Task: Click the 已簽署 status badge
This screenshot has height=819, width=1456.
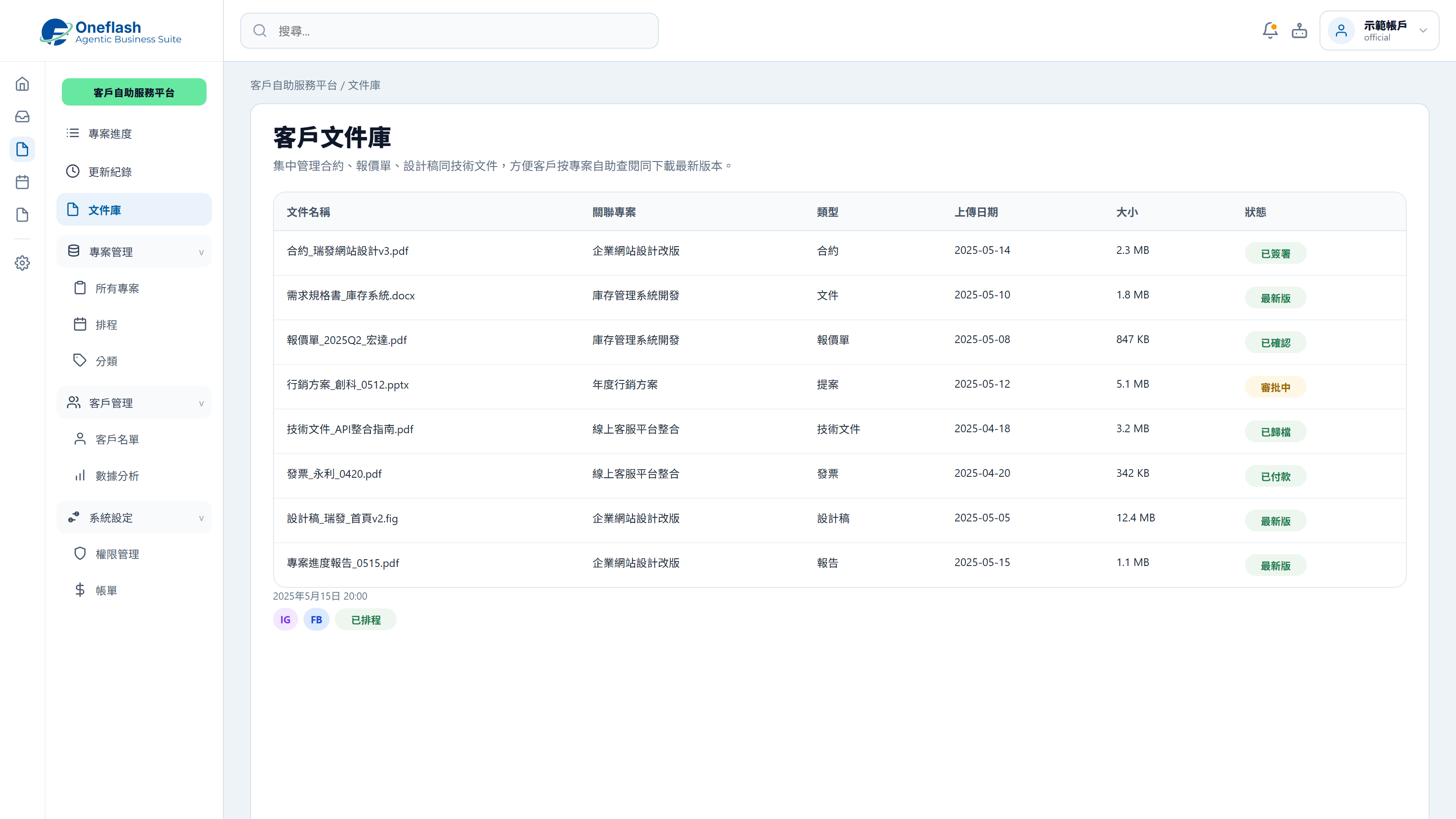Action: click(1275, 253)
